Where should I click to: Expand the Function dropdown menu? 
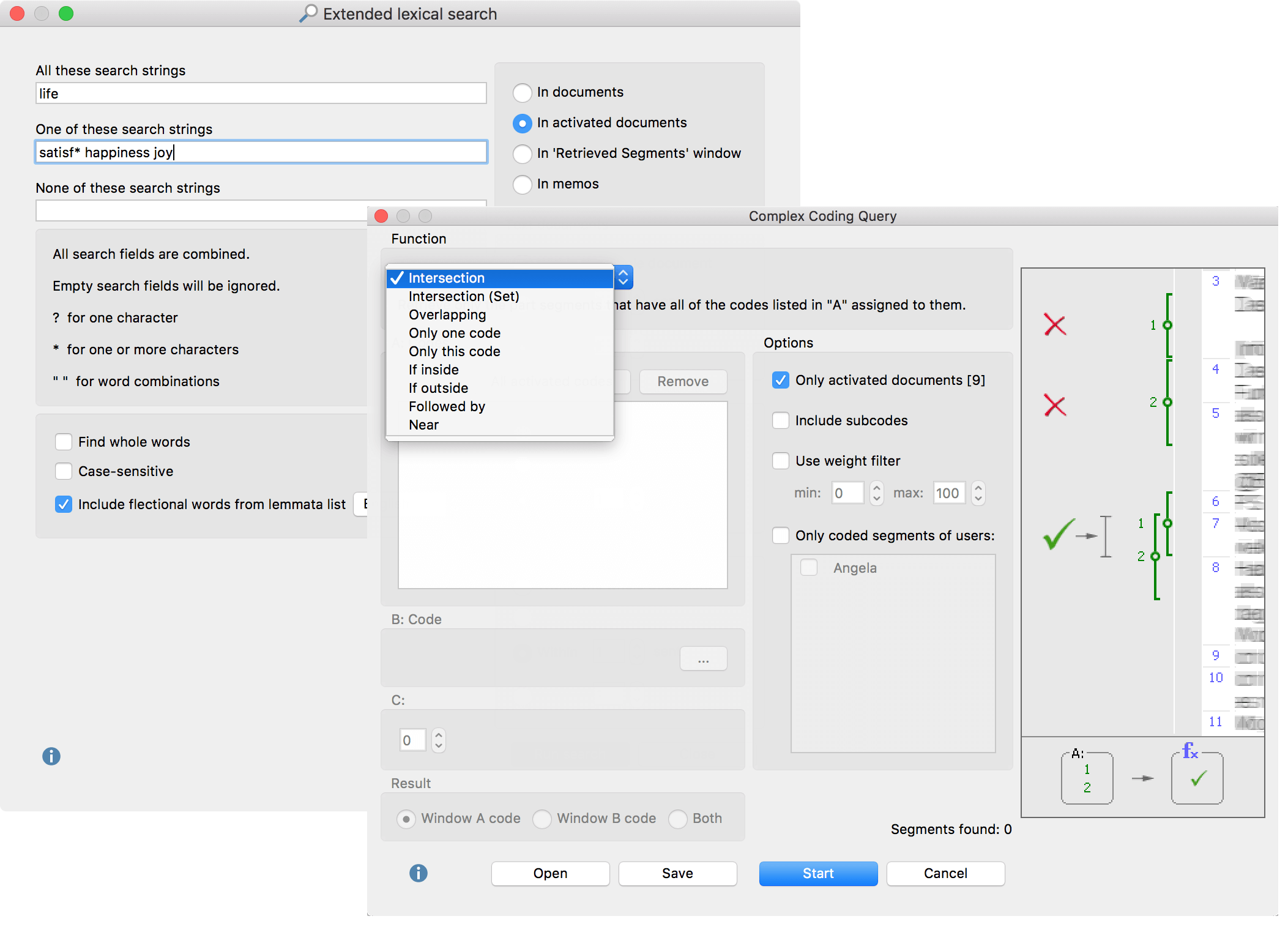click(x=622, y=277)
